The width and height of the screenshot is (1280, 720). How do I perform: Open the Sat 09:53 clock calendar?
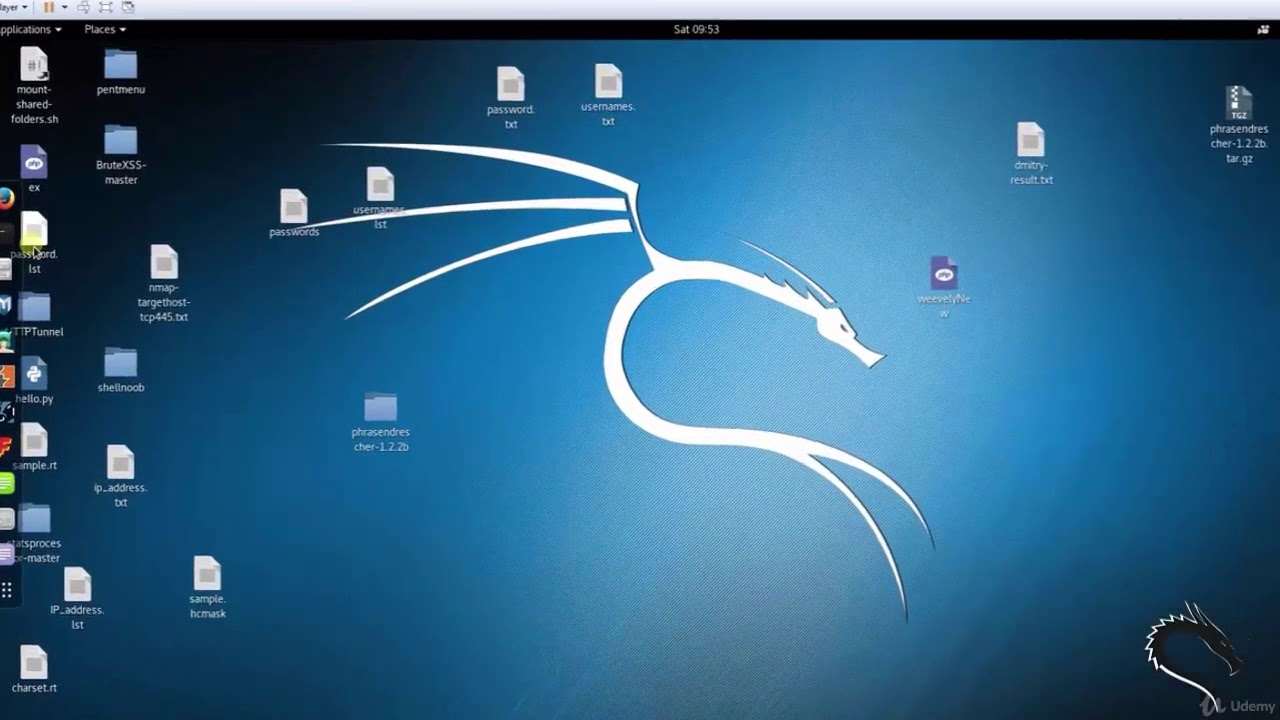696,29
